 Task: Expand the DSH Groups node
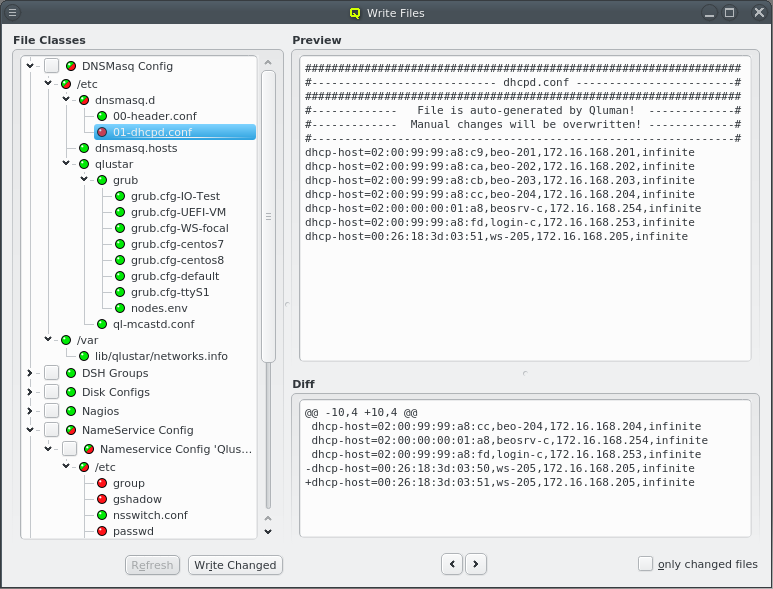pos(30,373)
